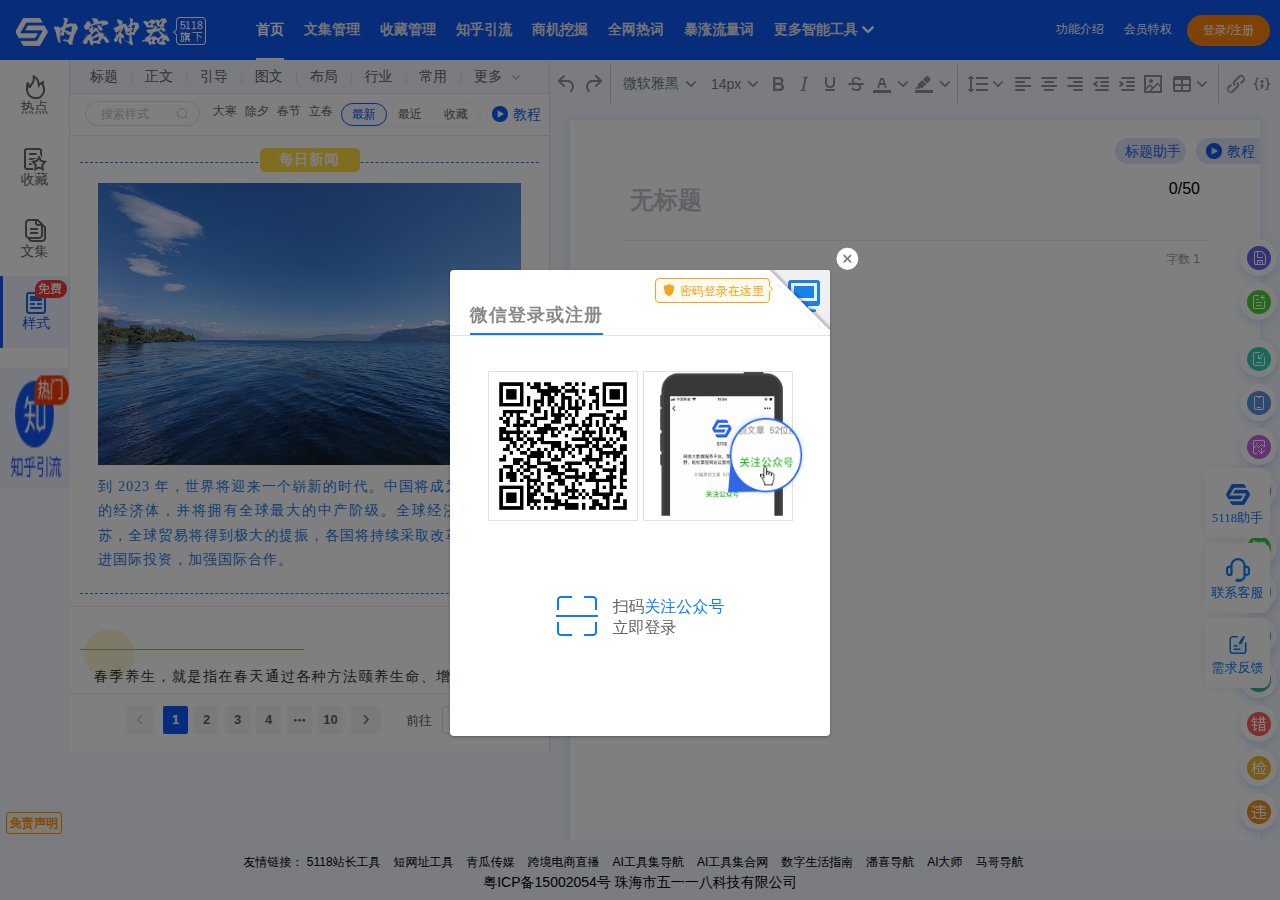Insert an image into the editor

tap(1153, 84)
